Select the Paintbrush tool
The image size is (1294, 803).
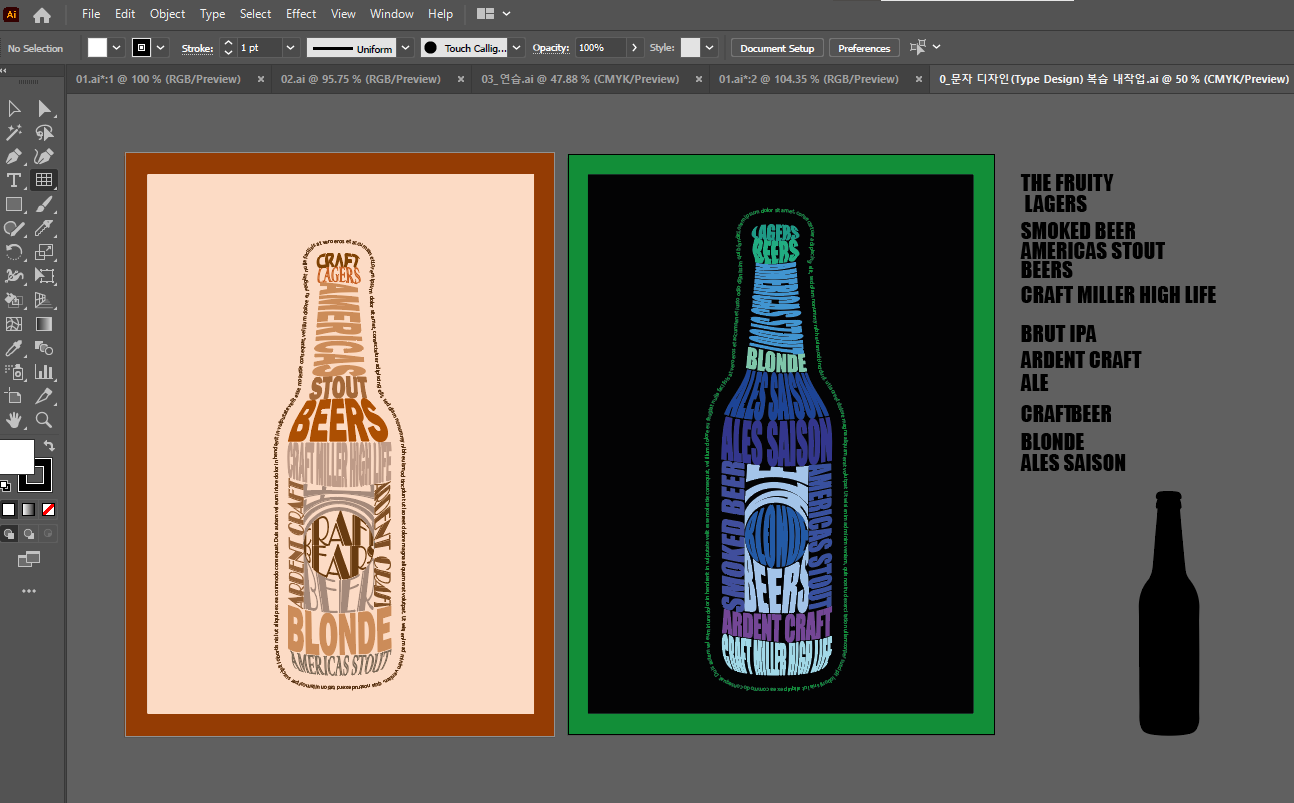point(44,204)
